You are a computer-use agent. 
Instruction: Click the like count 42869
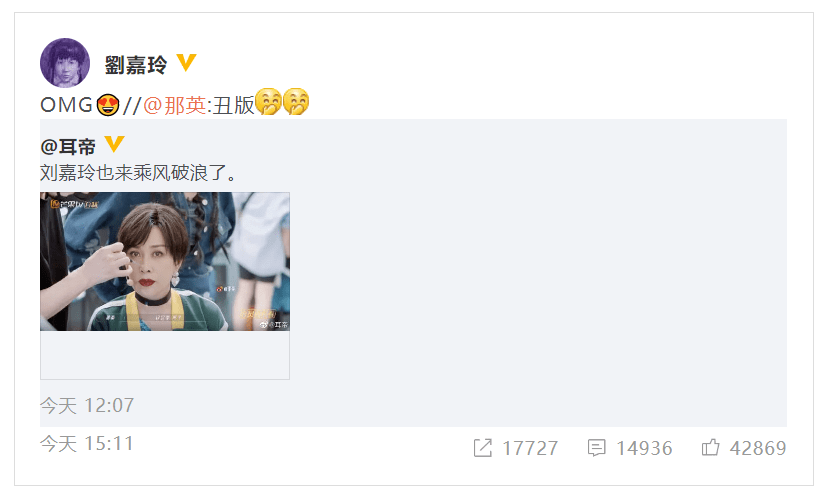(x=758, y=448)
